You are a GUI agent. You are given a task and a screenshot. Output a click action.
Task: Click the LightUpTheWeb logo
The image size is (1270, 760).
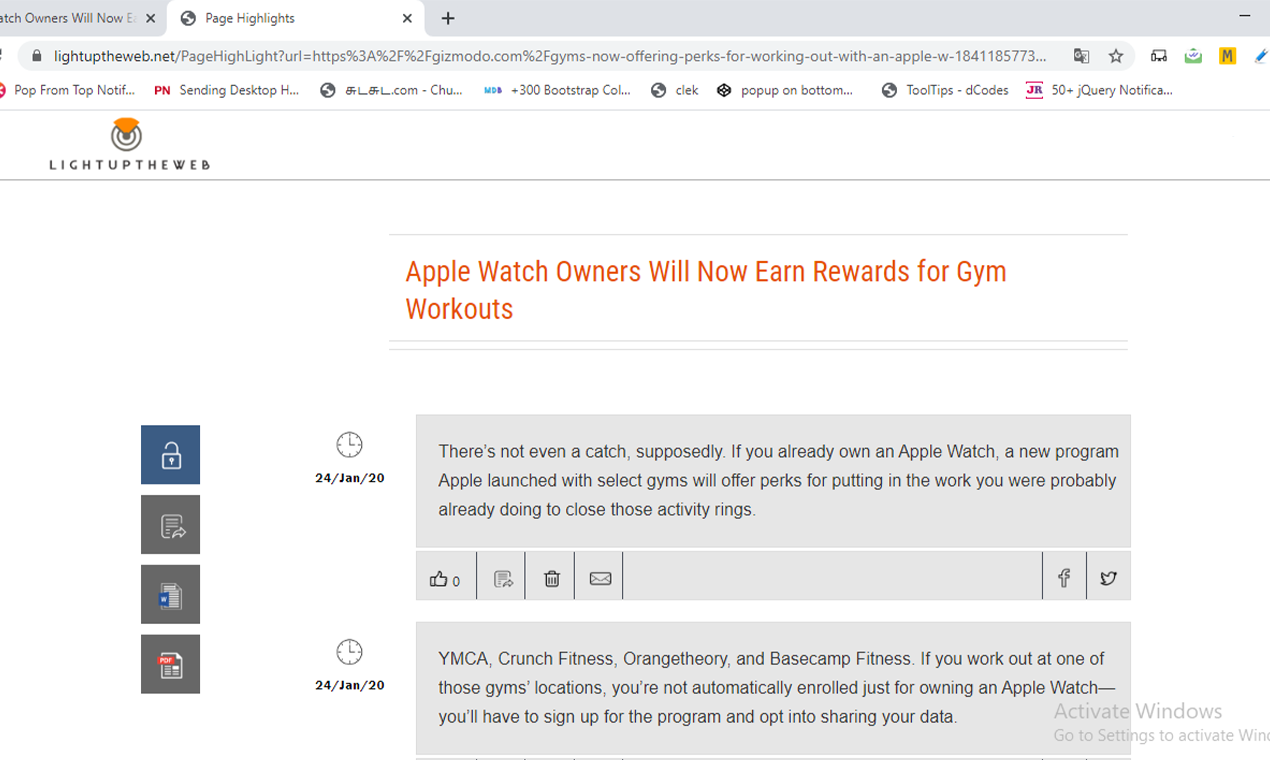[x=129, y=144]
